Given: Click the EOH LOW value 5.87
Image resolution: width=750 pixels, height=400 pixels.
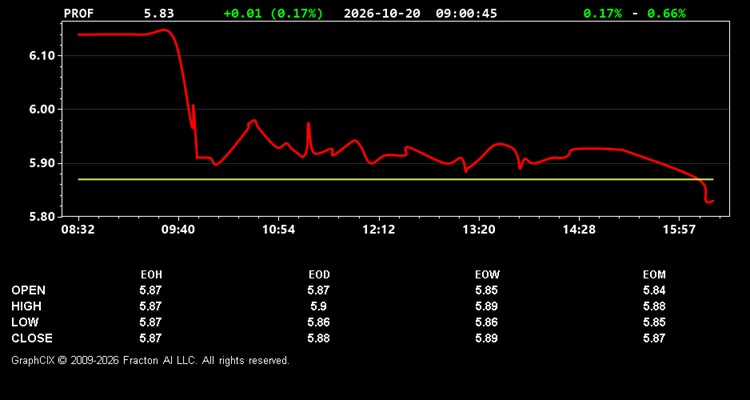Looking at the screenshot, I should [x=151, y=322].
